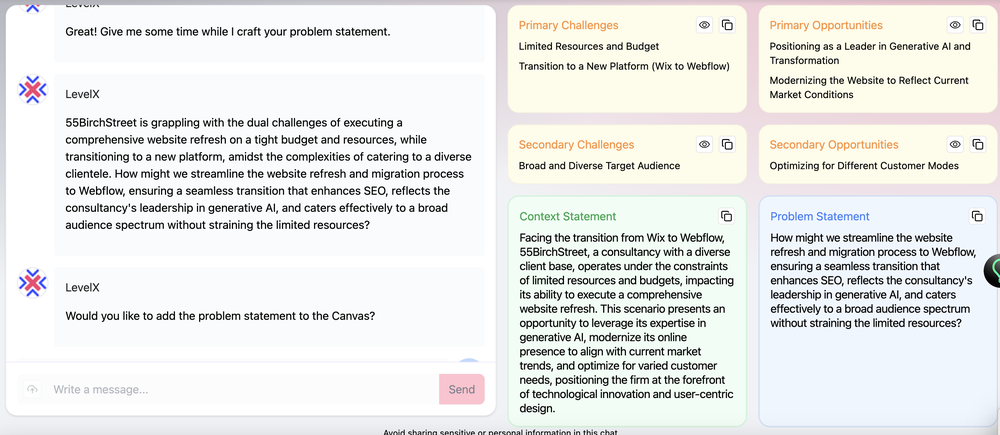
Task: Toggle visibility of Primary Challenges card
Action: point(704,25)
